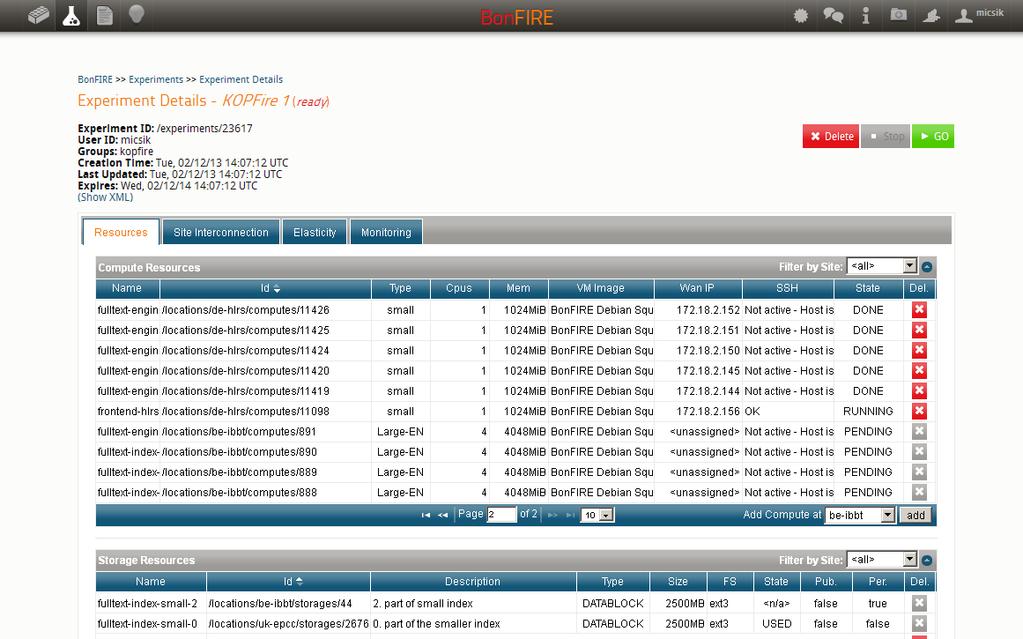Delete compute resource computes/11426
Viewport: 1023px width, 639px height.
point(919,310)
